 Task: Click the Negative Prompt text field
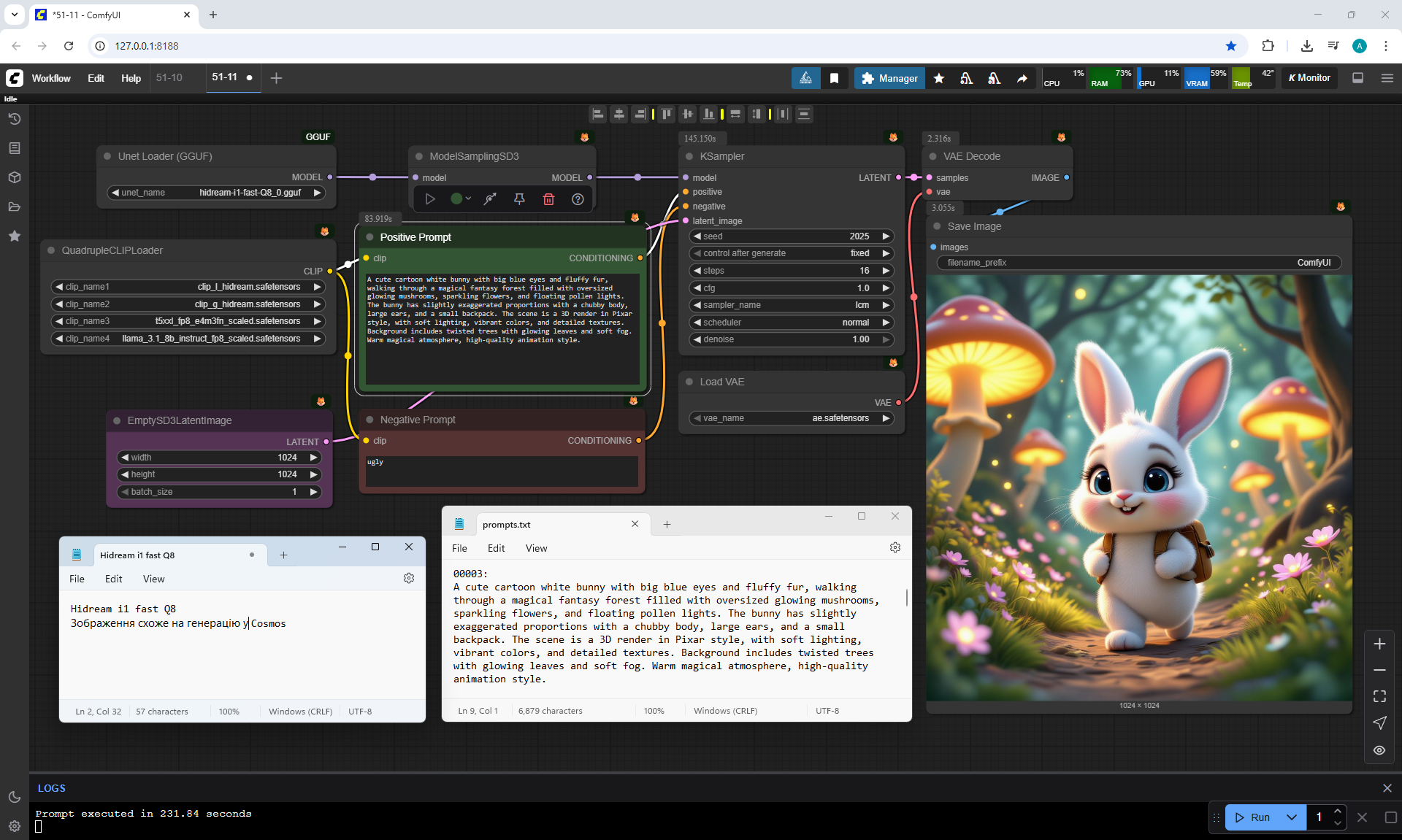(x=502, y=471)
